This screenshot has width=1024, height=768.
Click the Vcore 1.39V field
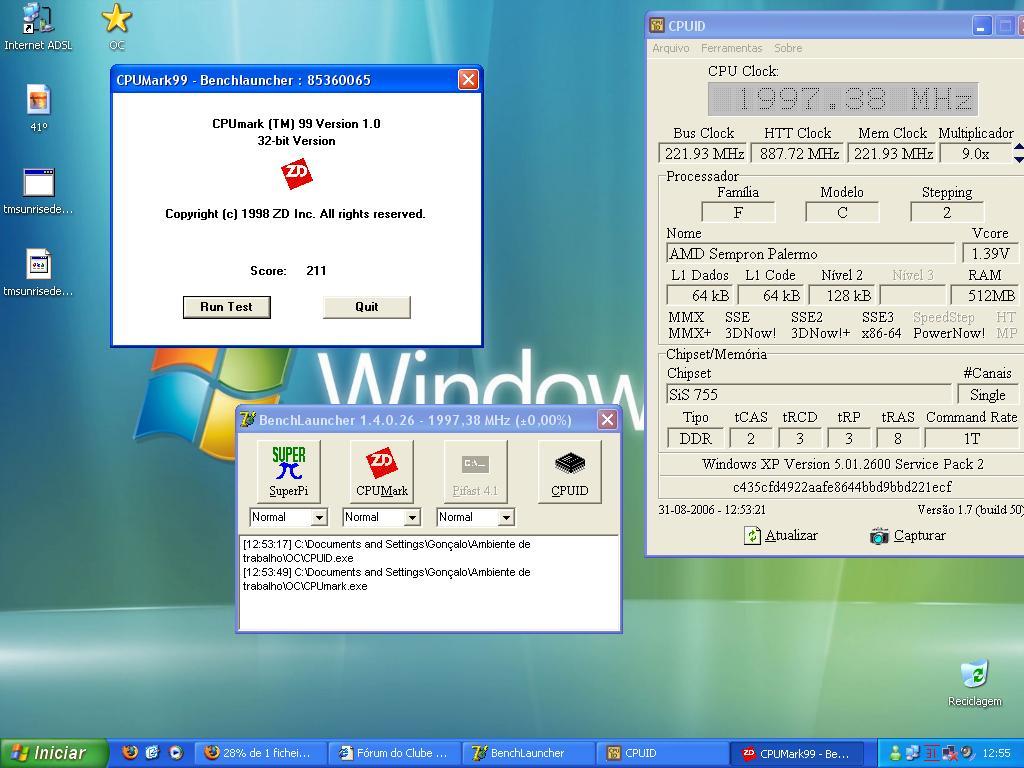point(990,253)
